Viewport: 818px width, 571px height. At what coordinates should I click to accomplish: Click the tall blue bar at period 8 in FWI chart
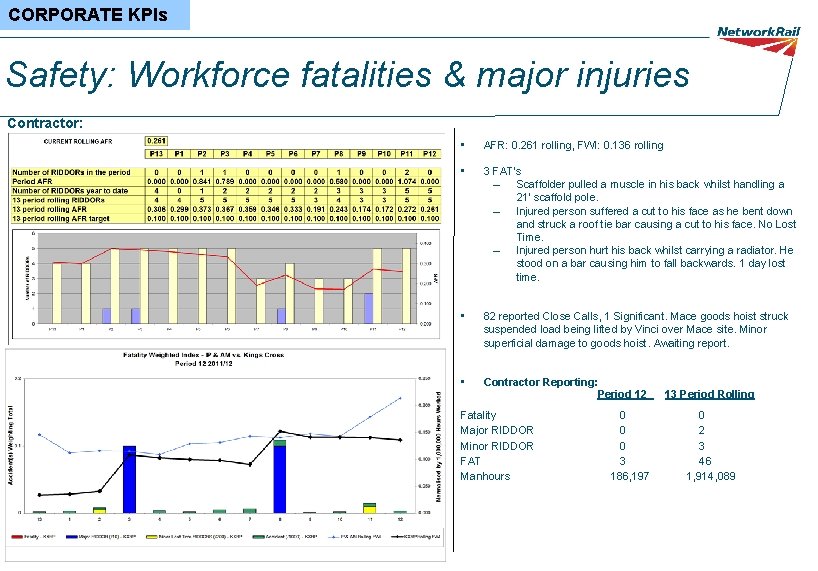280,479
